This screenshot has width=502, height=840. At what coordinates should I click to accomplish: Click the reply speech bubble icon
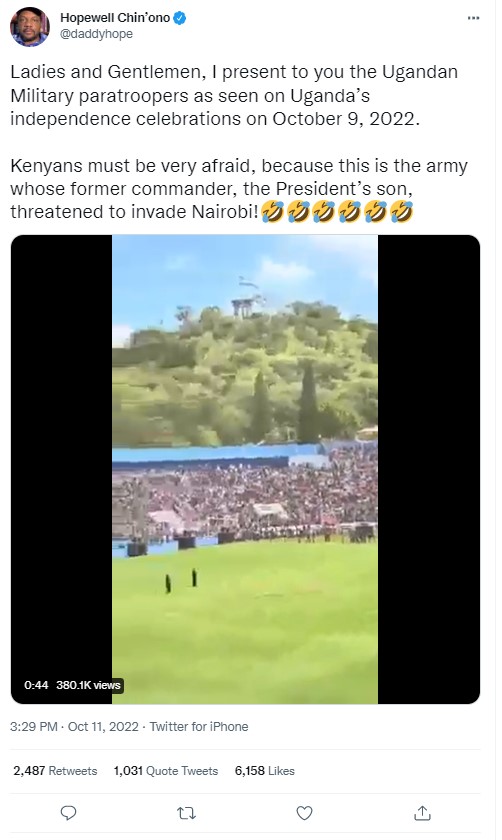69,813
